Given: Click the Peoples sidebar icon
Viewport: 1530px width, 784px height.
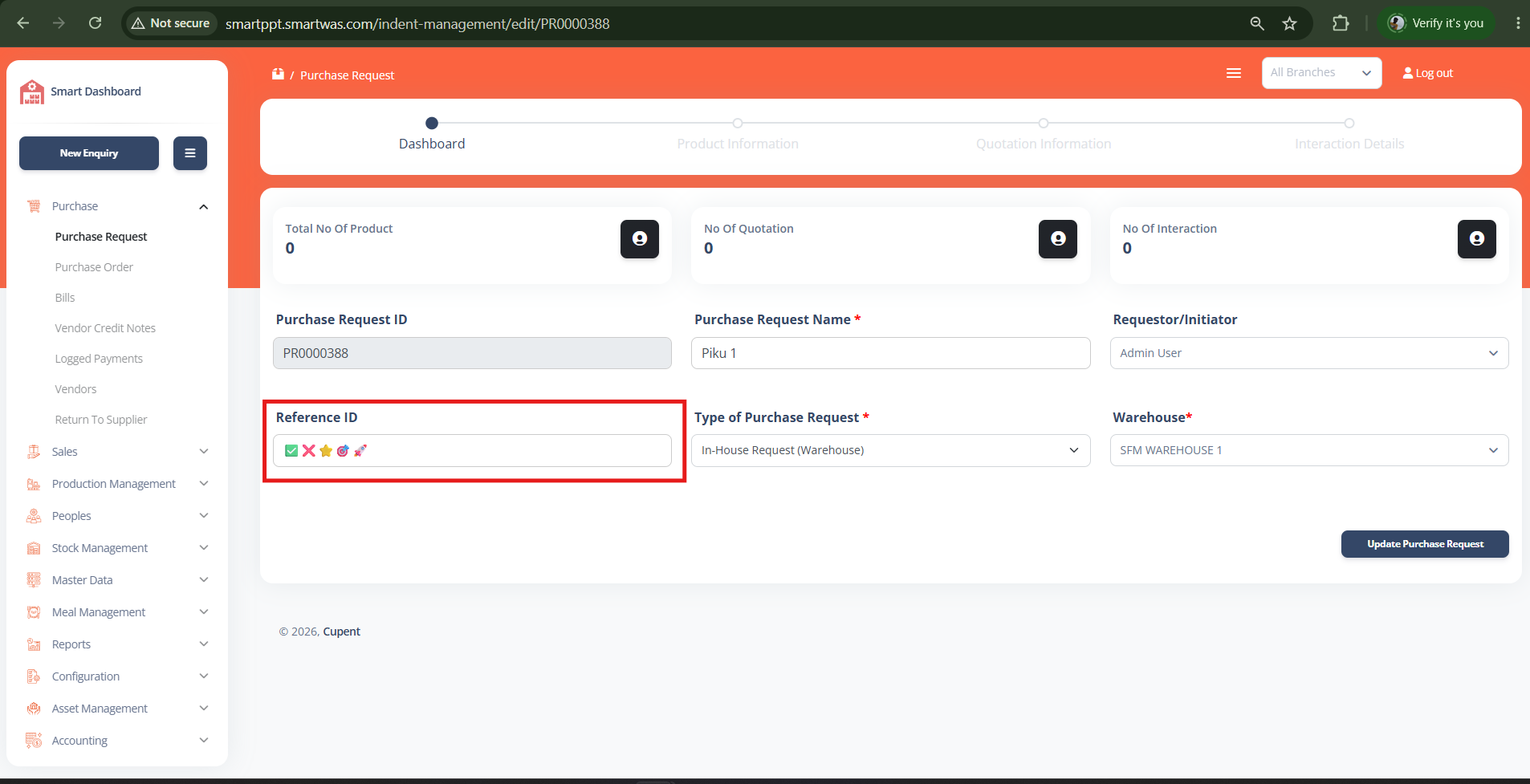Looking at the screenshot, I should click(34, 516).
